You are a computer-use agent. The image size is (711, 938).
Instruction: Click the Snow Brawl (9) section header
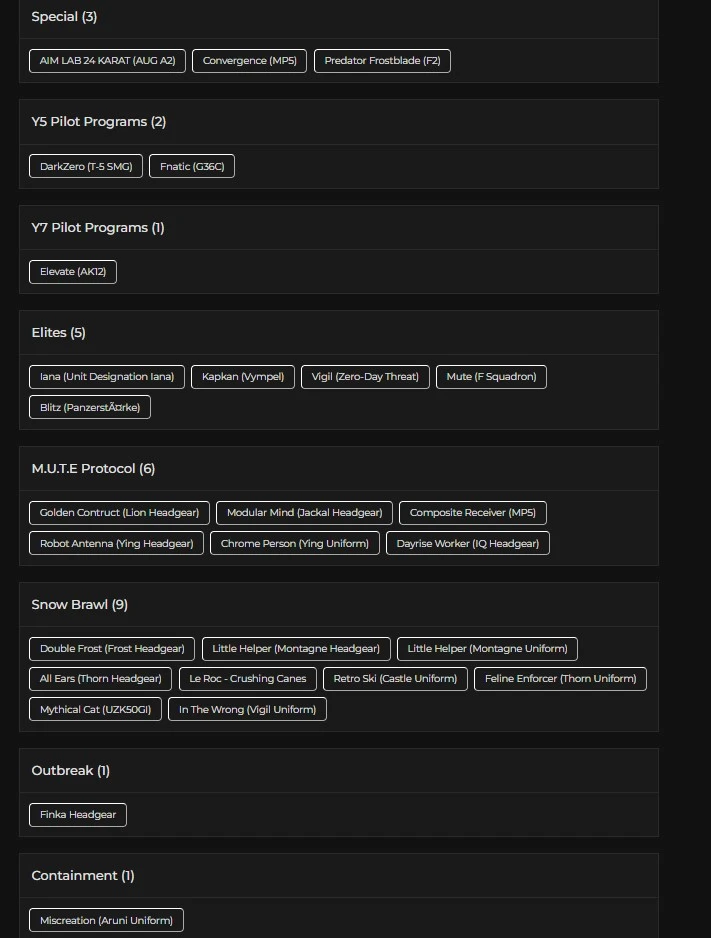tap(80, 605)
